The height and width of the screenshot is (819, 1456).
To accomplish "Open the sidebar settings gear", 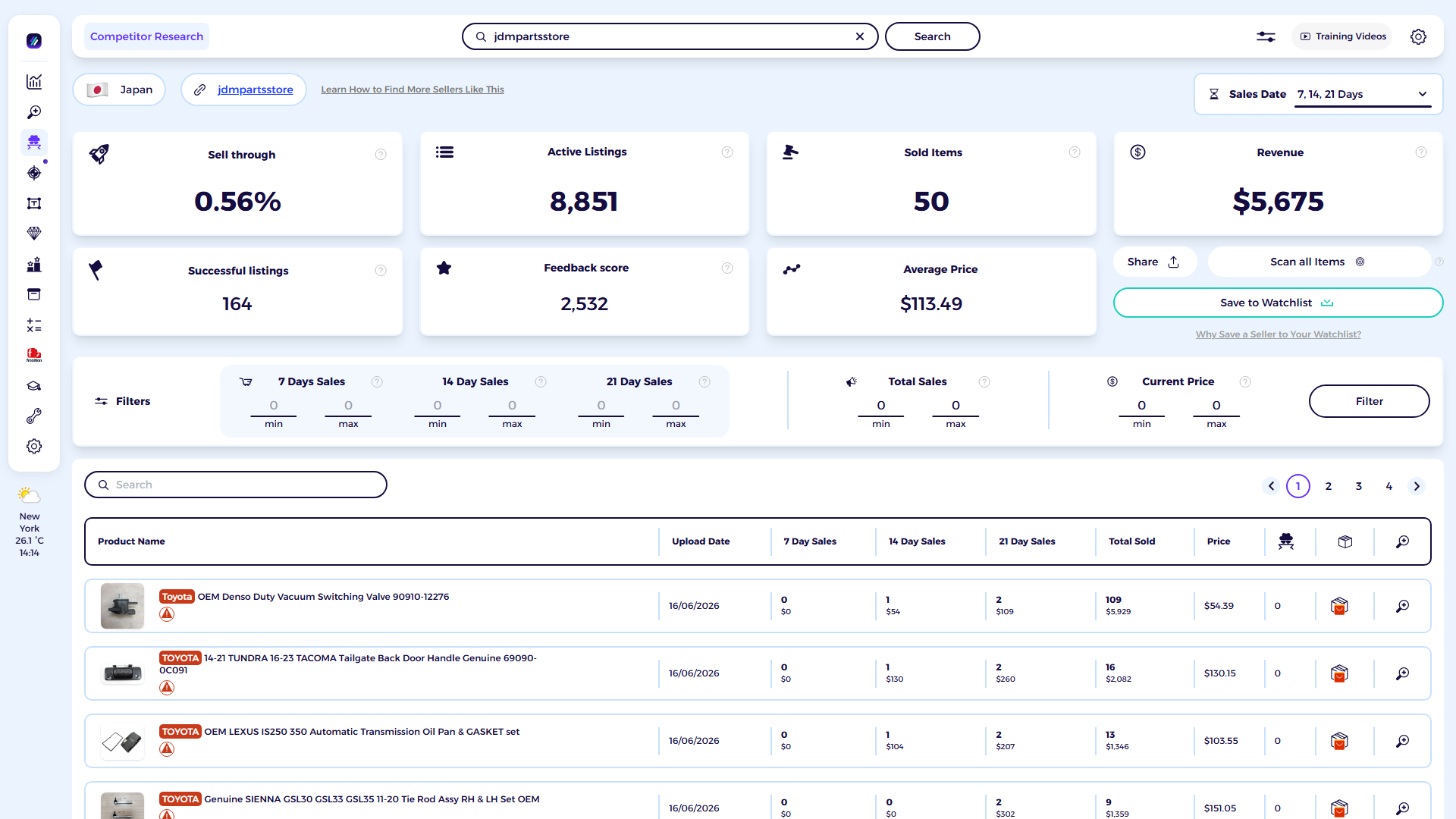I will tap(34, 447).
